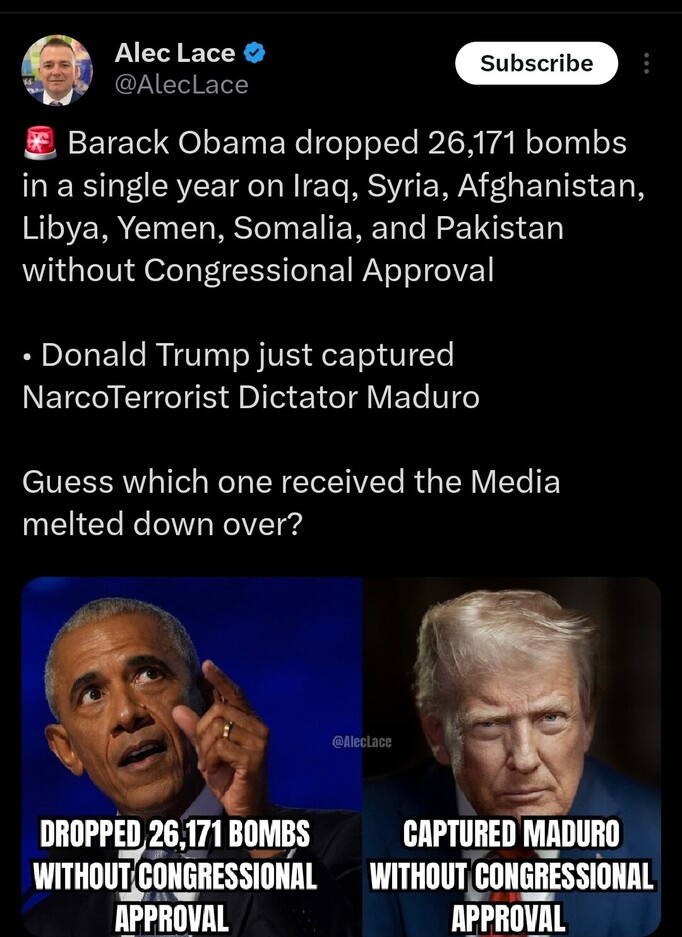Tap the red siren emoji
This screenshot has width=682, height=937.
41,143
